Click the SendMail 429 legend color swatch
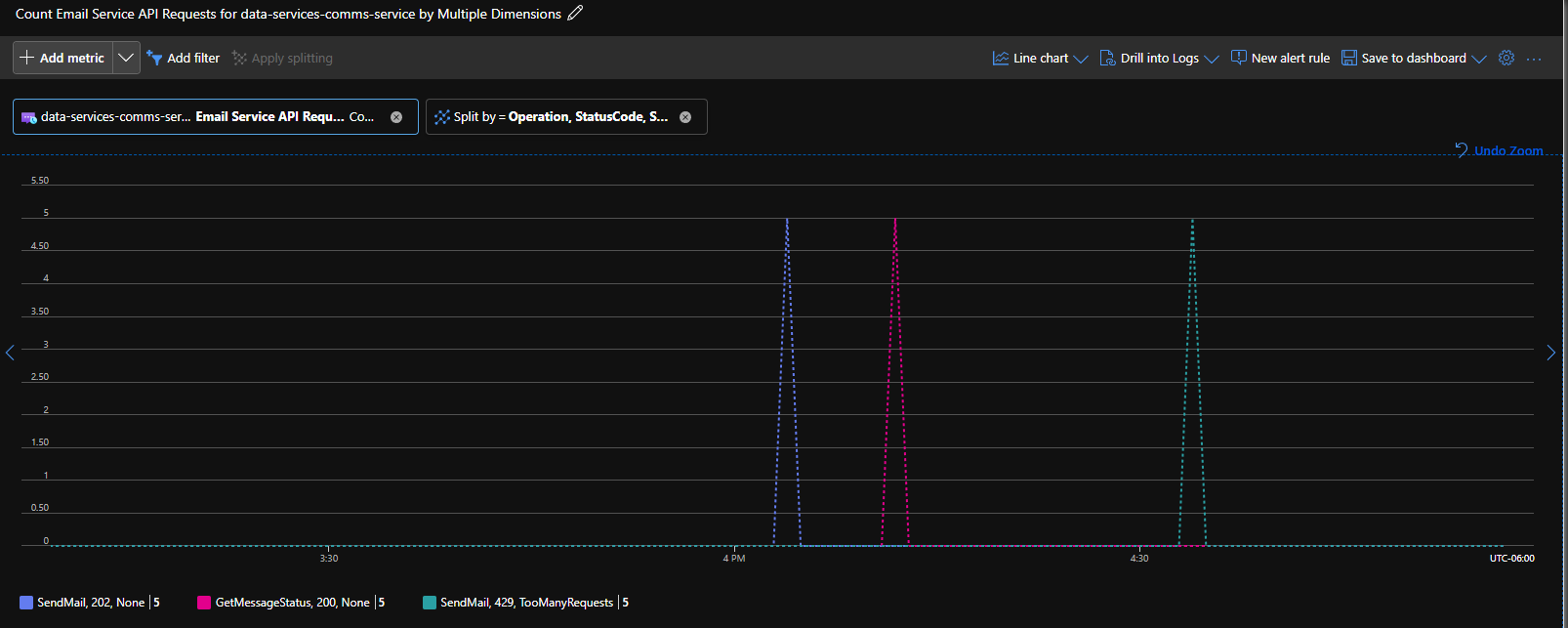Viewport: 1568px width, 628px height. pyautogui.click(x=430, y=603)
